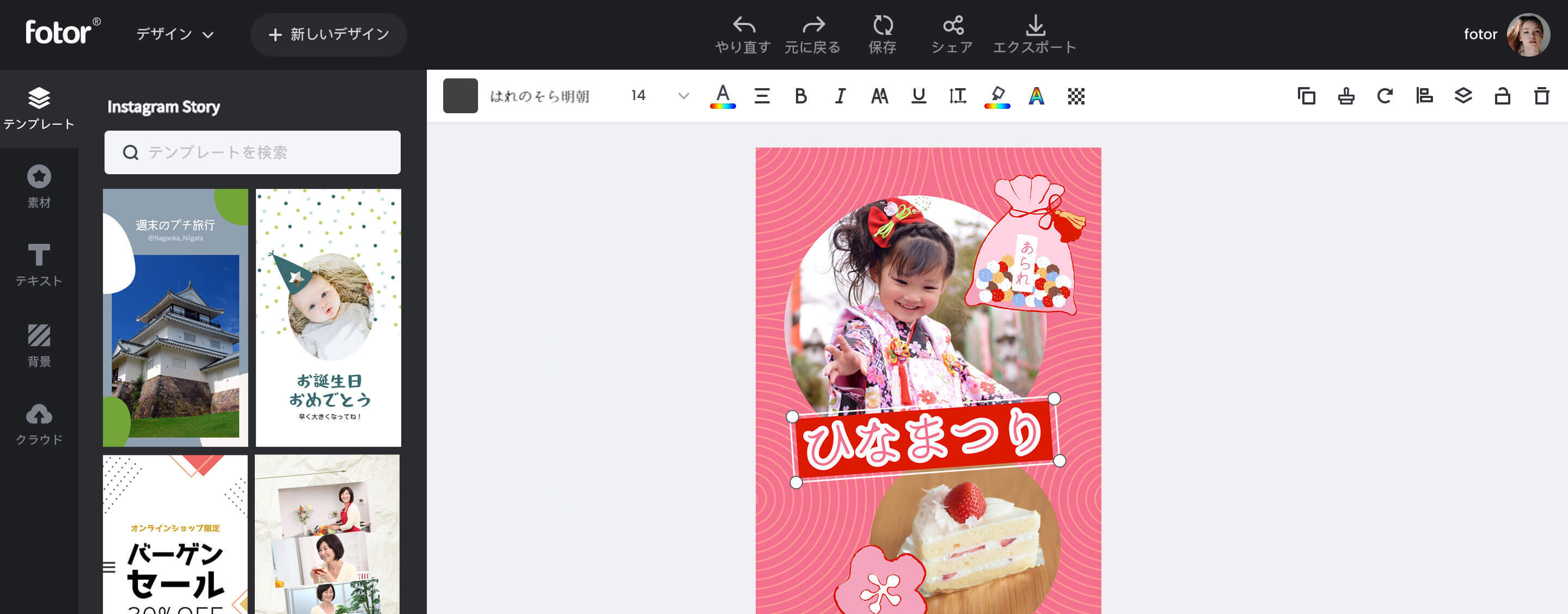The width and height of the screenshot is (1568, 614).
Task: Click the 新しいデザイン button
Action: pos(329,35)
